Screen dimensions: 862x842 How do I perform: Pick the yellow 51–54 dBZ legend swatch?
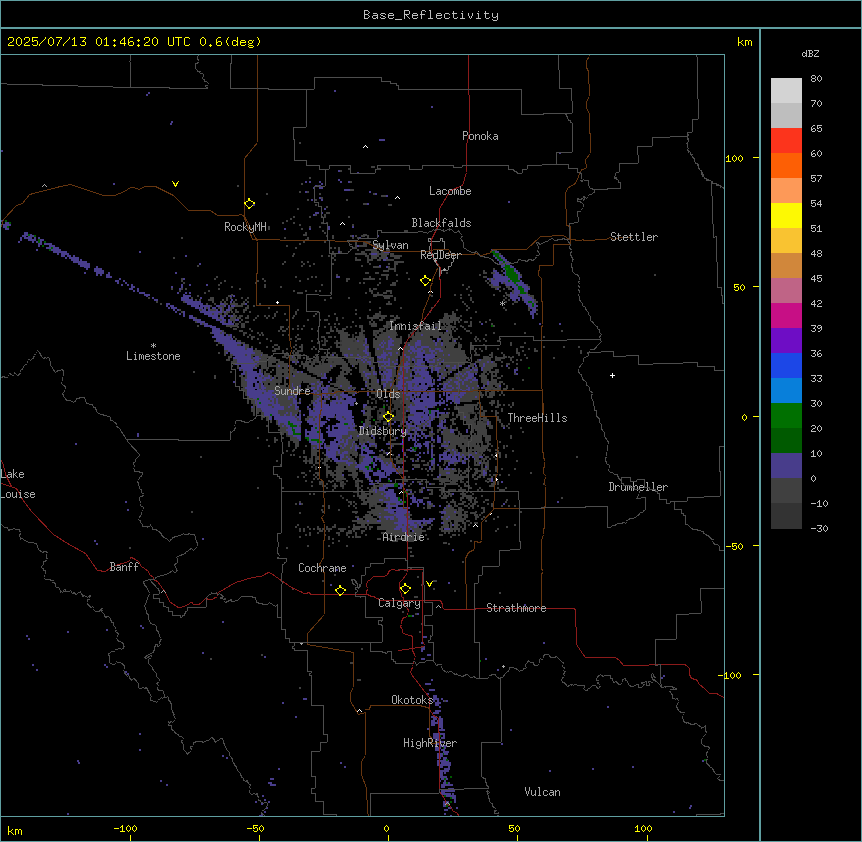(x=786, y=215)
